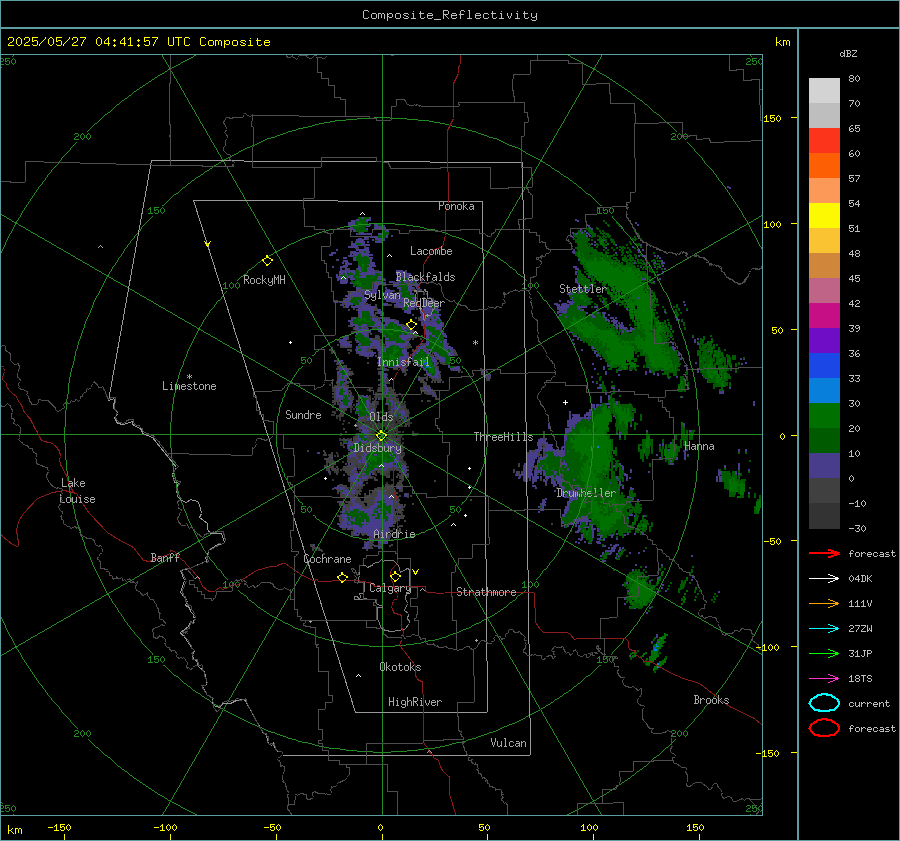The width and height of the screenshot is (900, 841).
Task: Click the green 31JP arrow legend icon
Action: (x=824, y=653)
